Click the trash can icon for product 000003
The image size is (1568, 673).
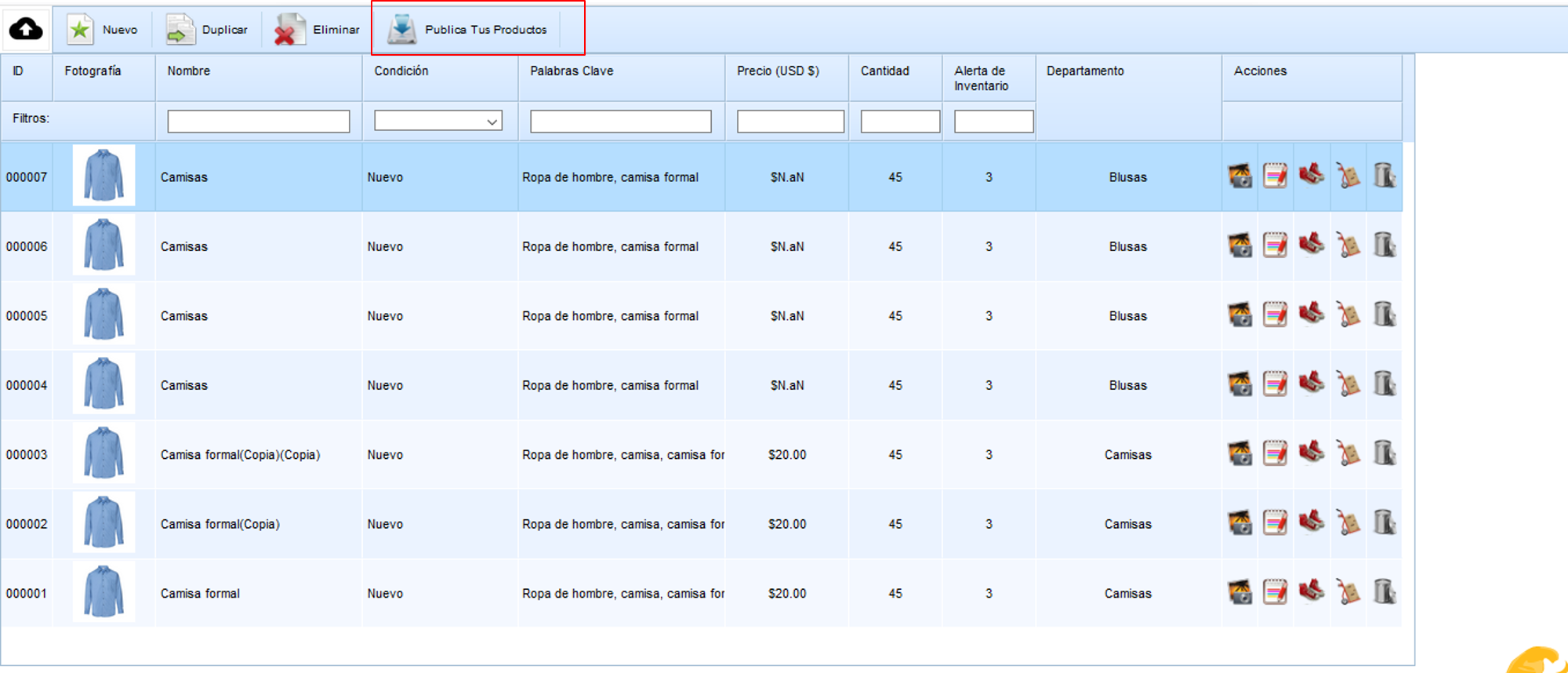click(x=1385, y=453)
